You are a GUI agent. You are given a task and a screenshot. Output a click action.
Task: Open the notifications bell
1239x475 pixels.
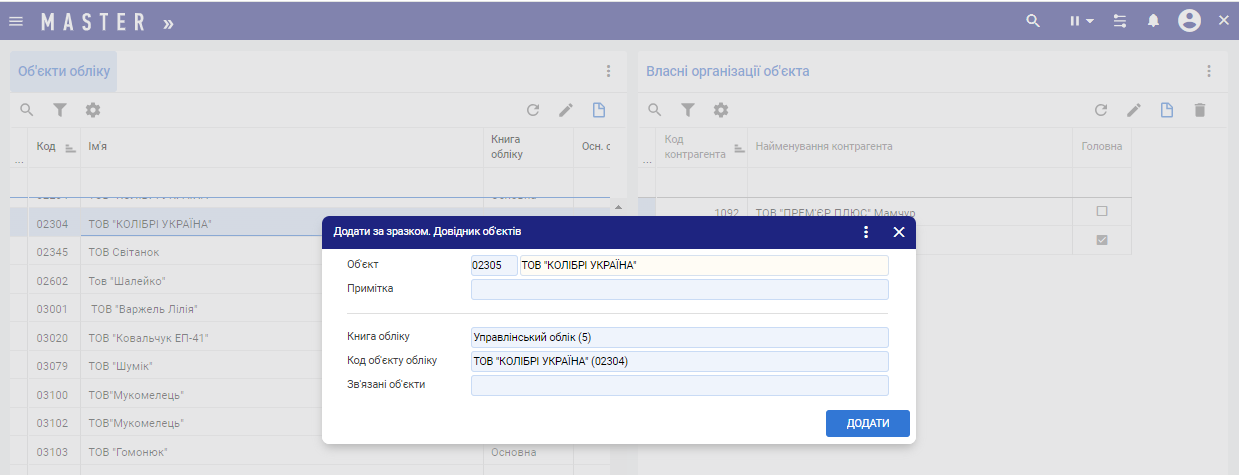pyautogui.click(x=1153, y=21)
